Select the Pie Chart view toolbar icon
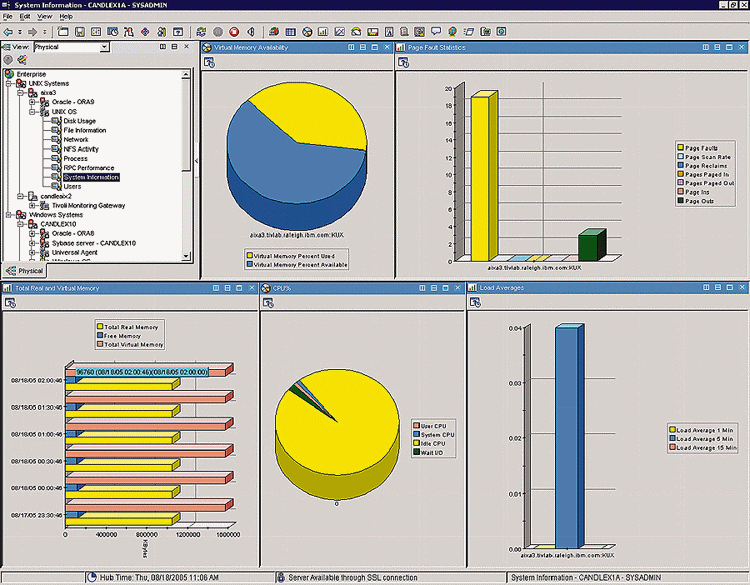Image resolution: width=750 pixels, height=585 pixels. pyautogui.click(x=307, y=32)
